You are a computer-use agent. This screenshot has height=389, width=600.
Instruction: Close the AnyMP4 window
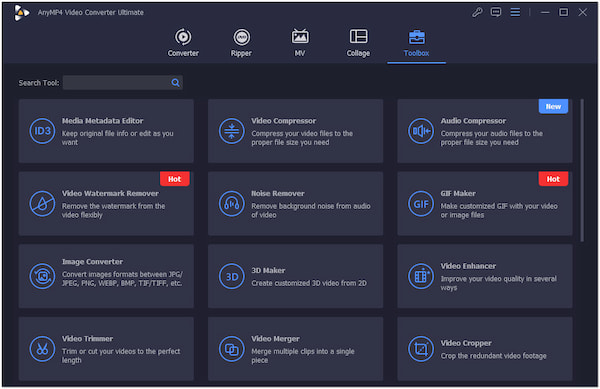(x=582, y=12)
